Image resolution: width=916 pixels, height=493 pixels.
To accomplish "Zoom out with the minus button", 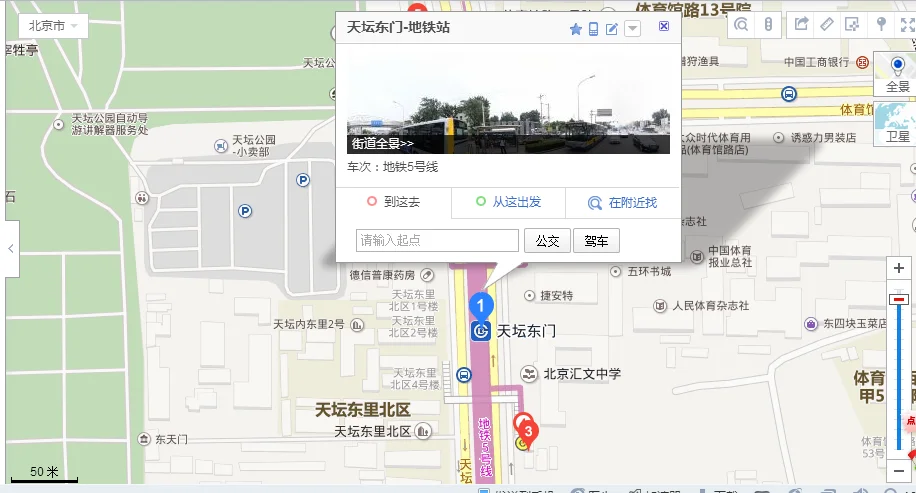I will pyautogui.click(x=898, y=470).
